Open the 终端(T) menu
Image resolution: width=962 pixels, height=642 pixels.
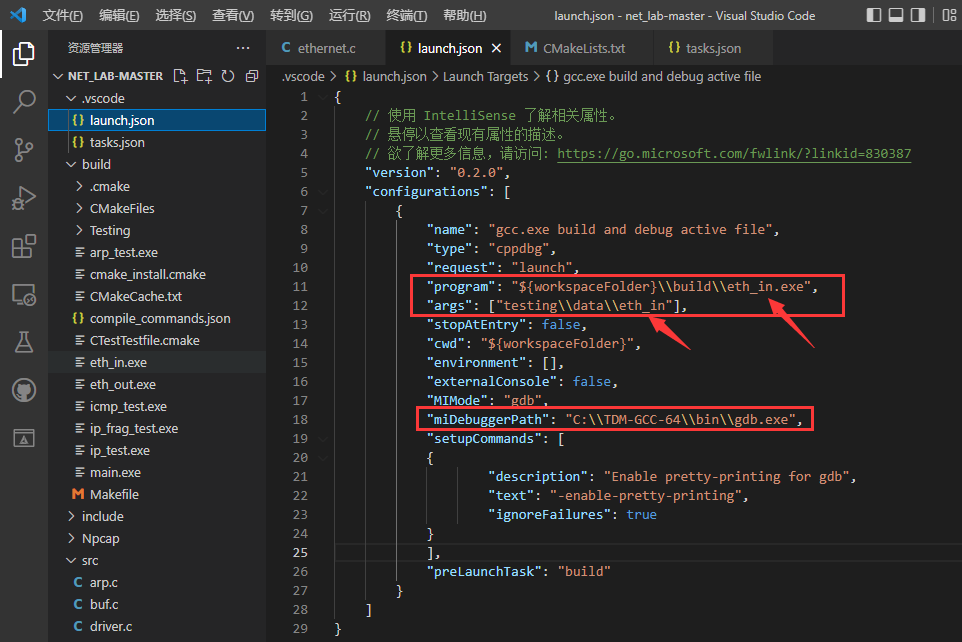[x=407, y=15]
